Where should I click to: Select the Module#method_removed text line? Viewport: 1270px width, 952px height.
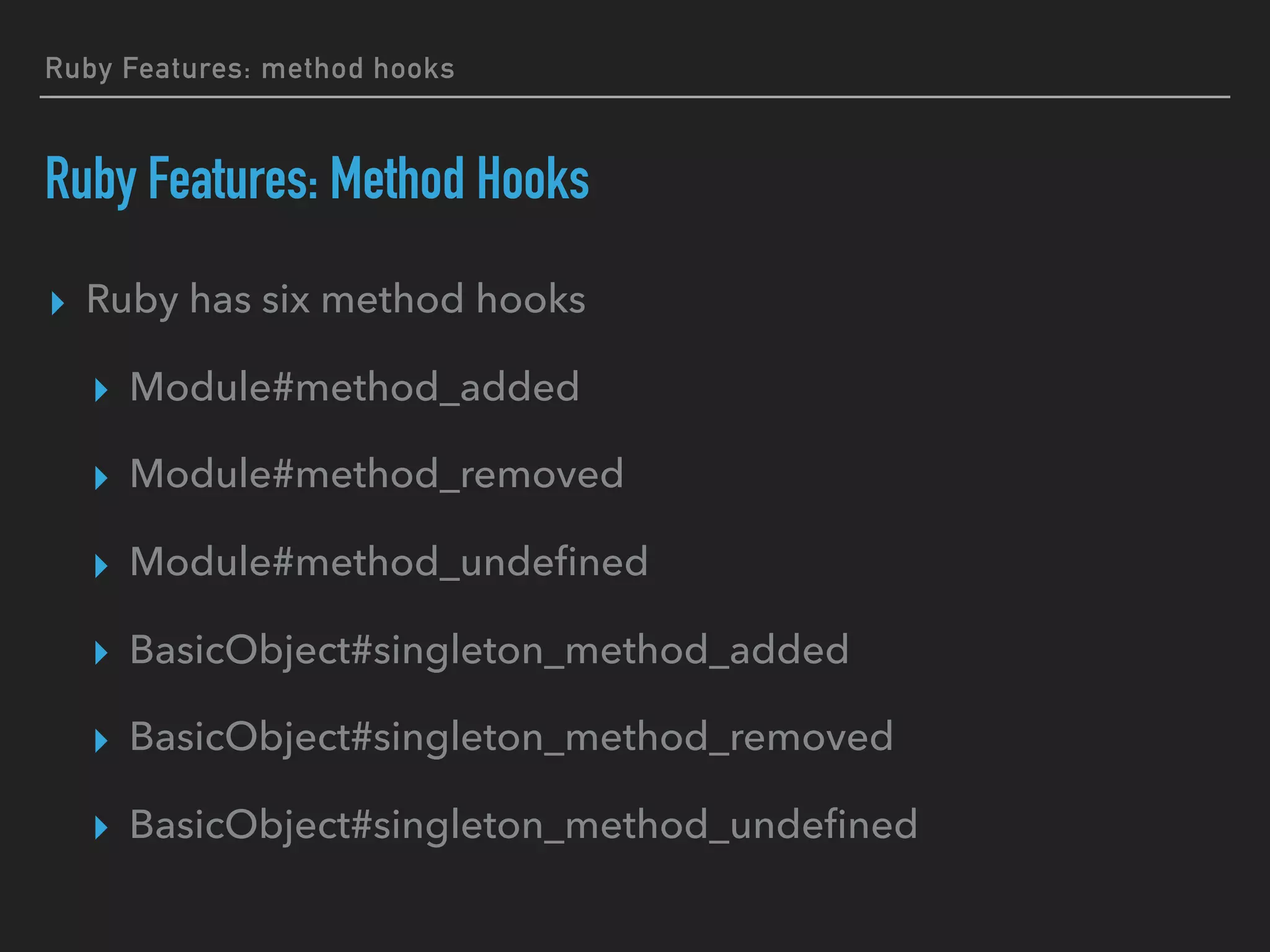click(x=376, y=475)
